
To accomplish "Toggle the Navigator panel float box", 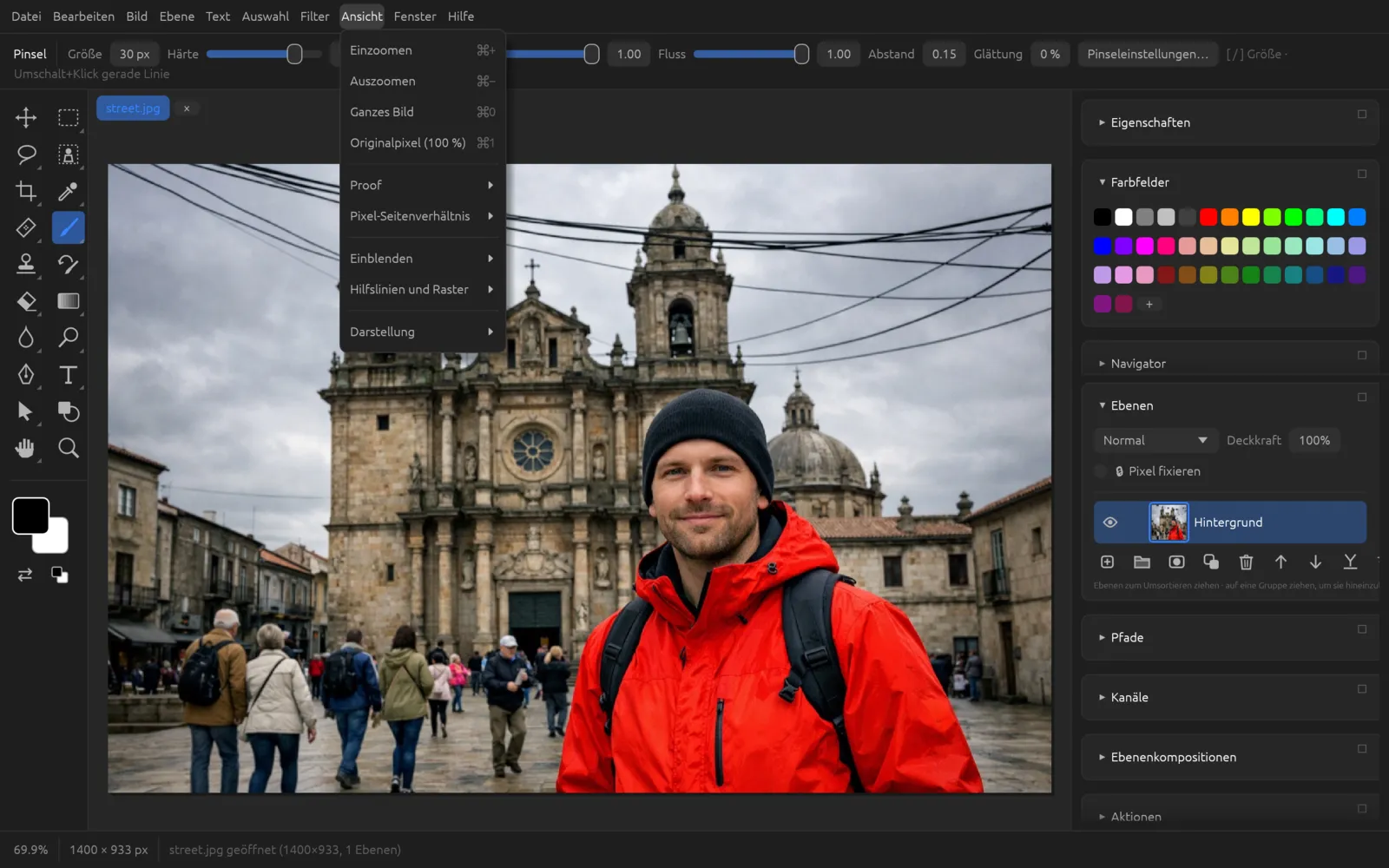I will (x=1362, y=355).
